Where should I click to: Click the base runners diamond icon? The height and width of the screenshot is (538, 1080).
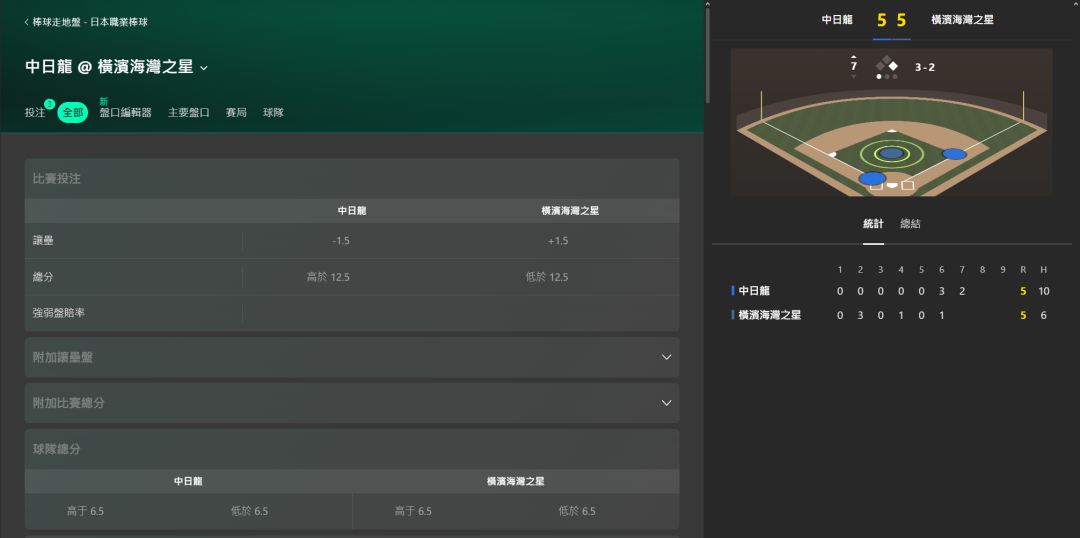click(x=886, y=65)
